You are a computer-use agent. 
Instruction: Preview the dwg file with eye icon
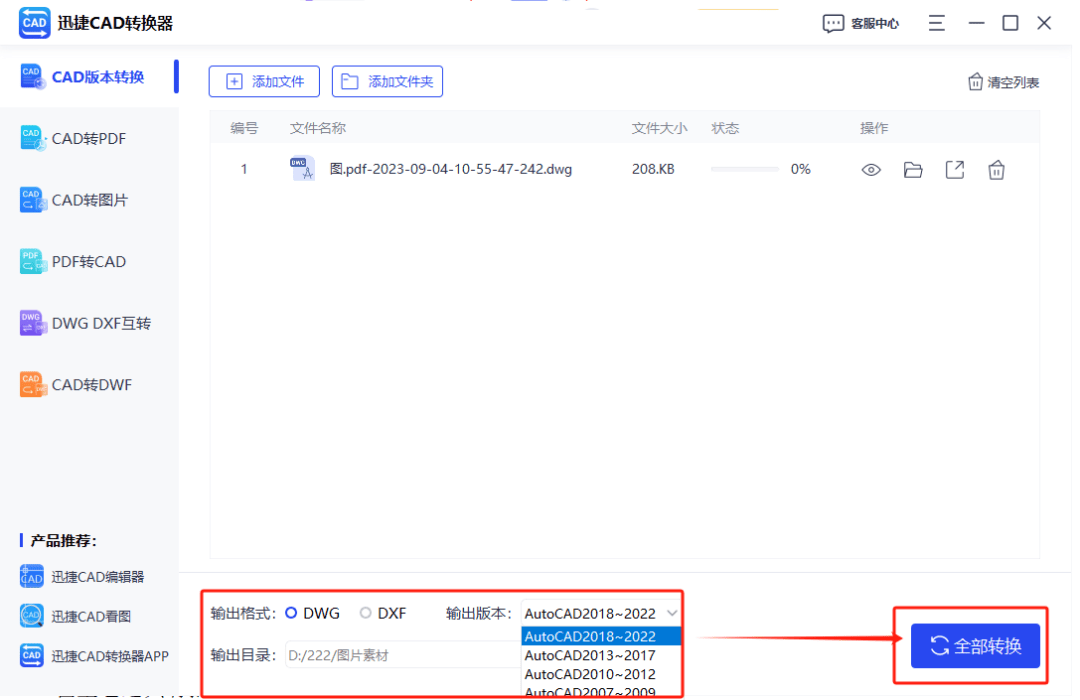871,169
